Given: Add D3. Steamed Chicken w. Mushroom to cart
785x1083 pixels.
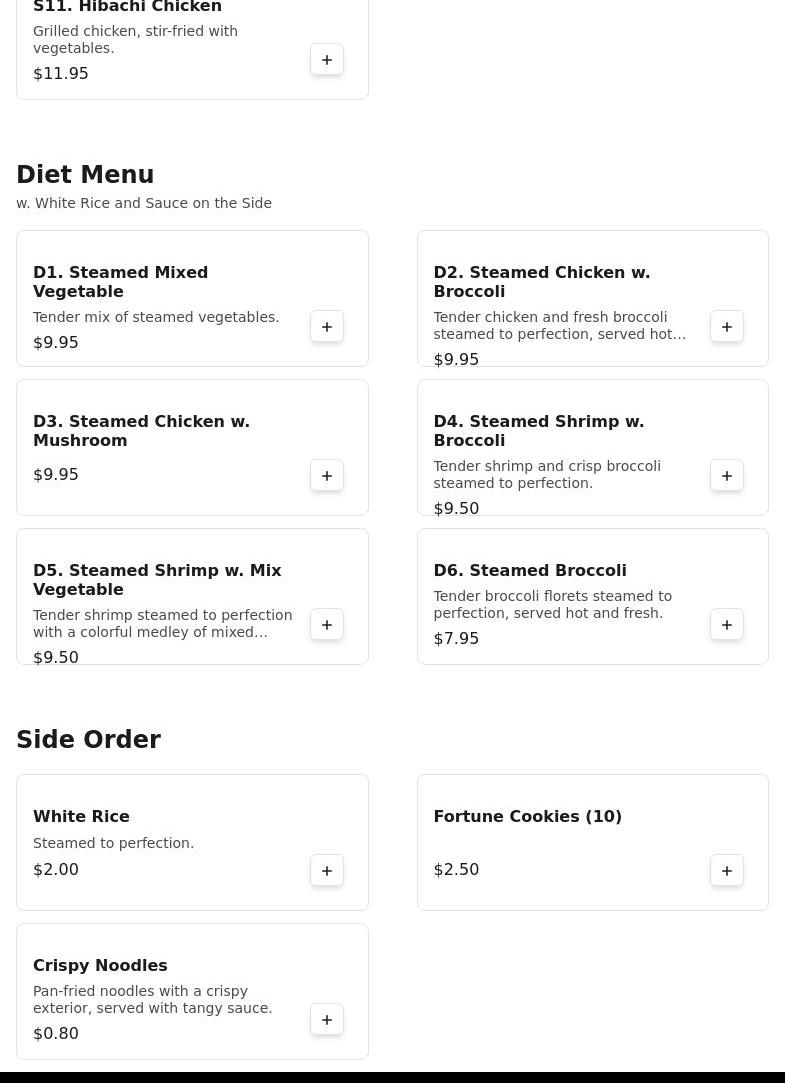Looking at the screenshot, I should click(x=327, y=476).
